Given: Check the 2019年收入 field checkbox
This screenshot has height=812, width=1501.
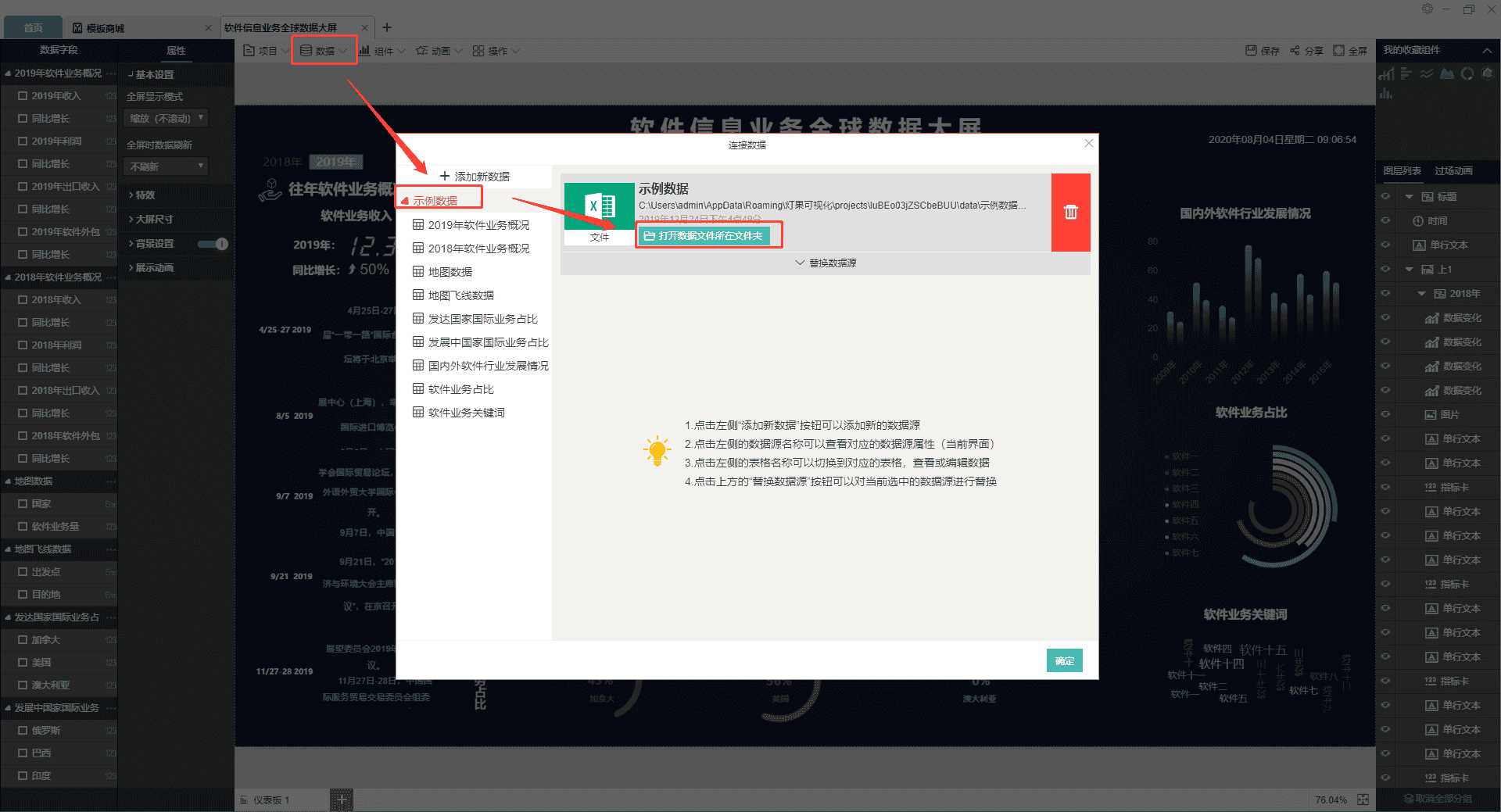Looking at the screenshot, I should click(x=23, y=96).
